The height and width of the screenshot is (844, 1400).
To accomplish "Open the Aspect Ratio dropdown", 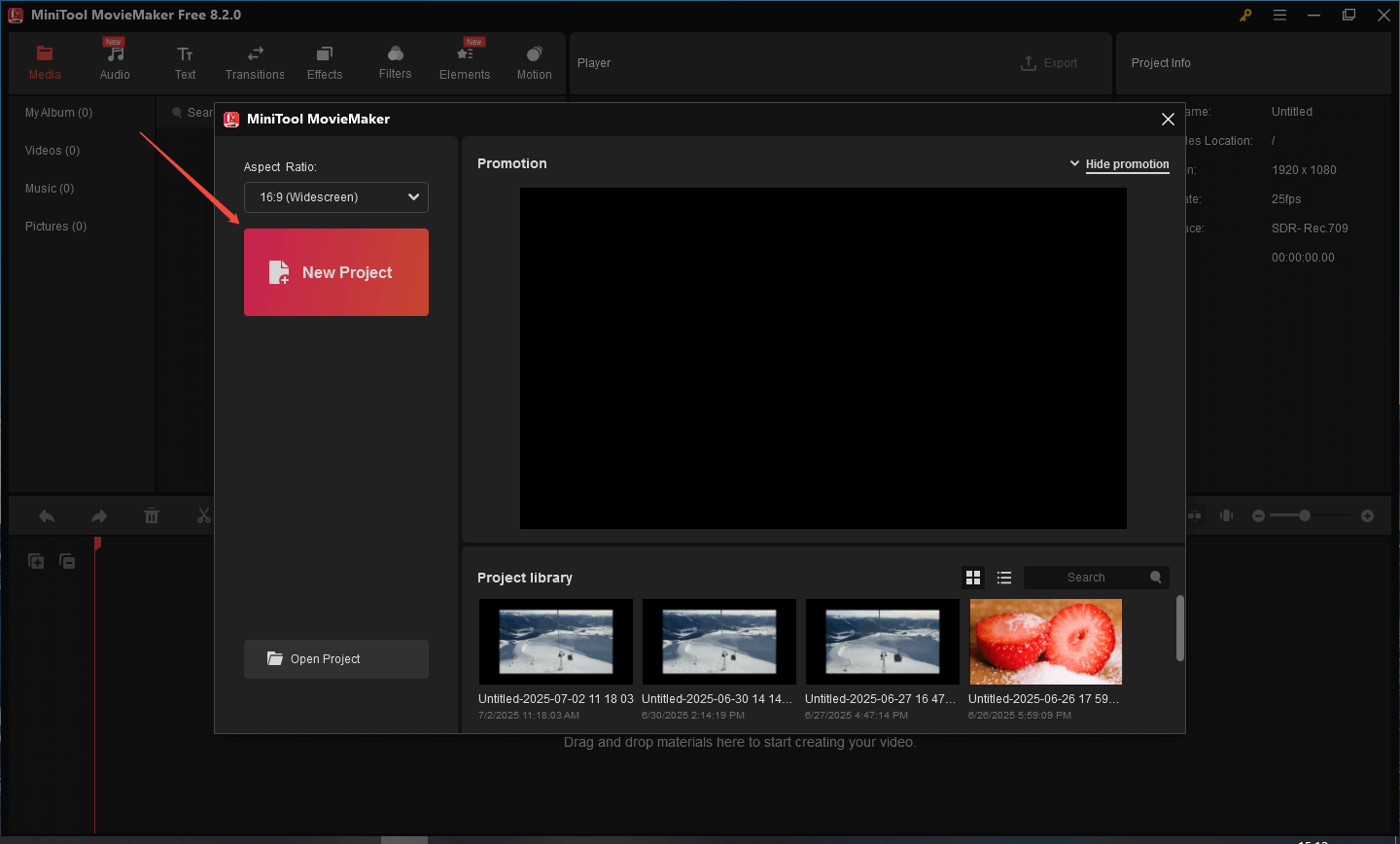I will tap(336, 197).
